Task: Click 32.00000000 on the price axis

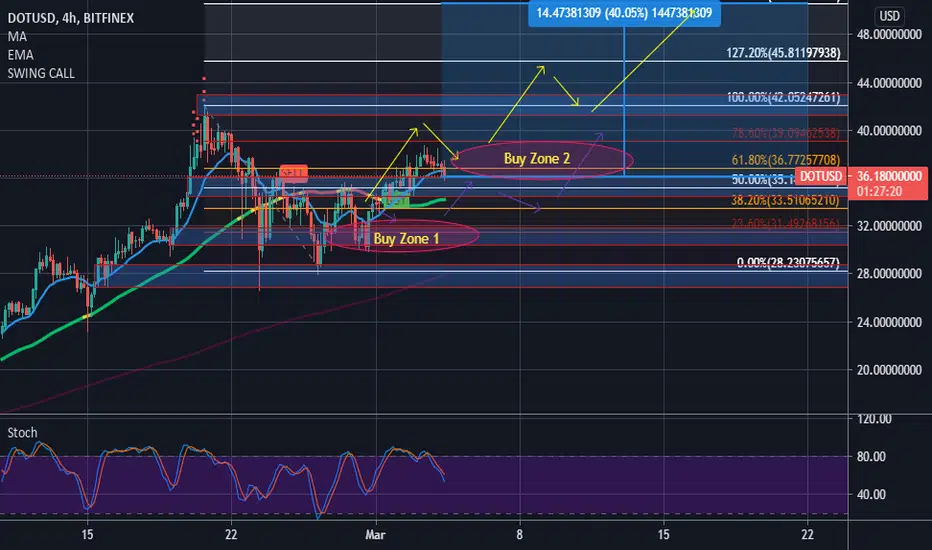Action: (889, 226)
